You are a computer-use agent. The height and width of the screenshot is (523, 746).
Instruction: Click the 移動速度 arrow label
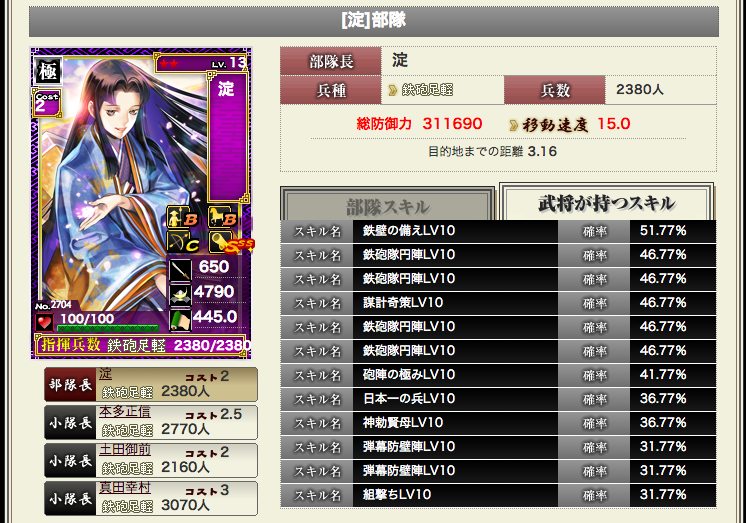[550, 125]
